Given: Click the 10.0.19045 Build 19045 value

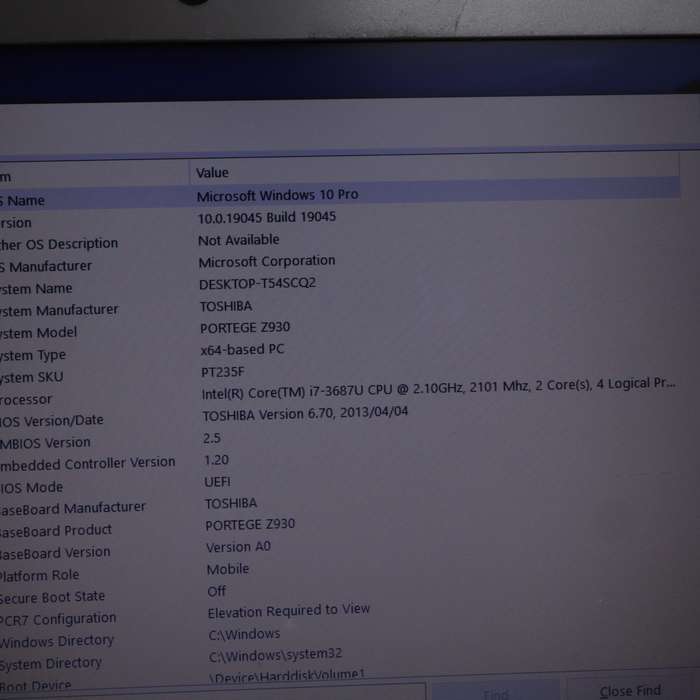Looking at the screenshot, I should pos(267,217).
